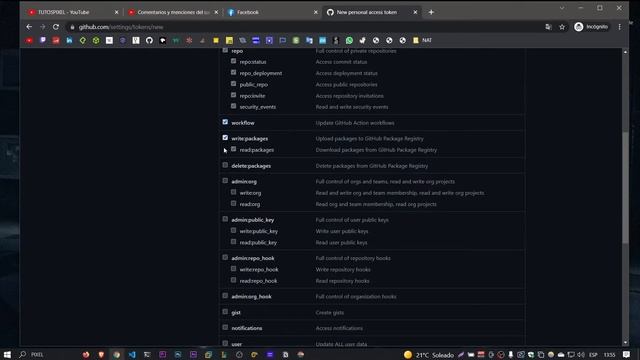Viewport: 640px width, 360px height.
Task: Check the admin:org_hook checkbox
Action: click(225, 296)
